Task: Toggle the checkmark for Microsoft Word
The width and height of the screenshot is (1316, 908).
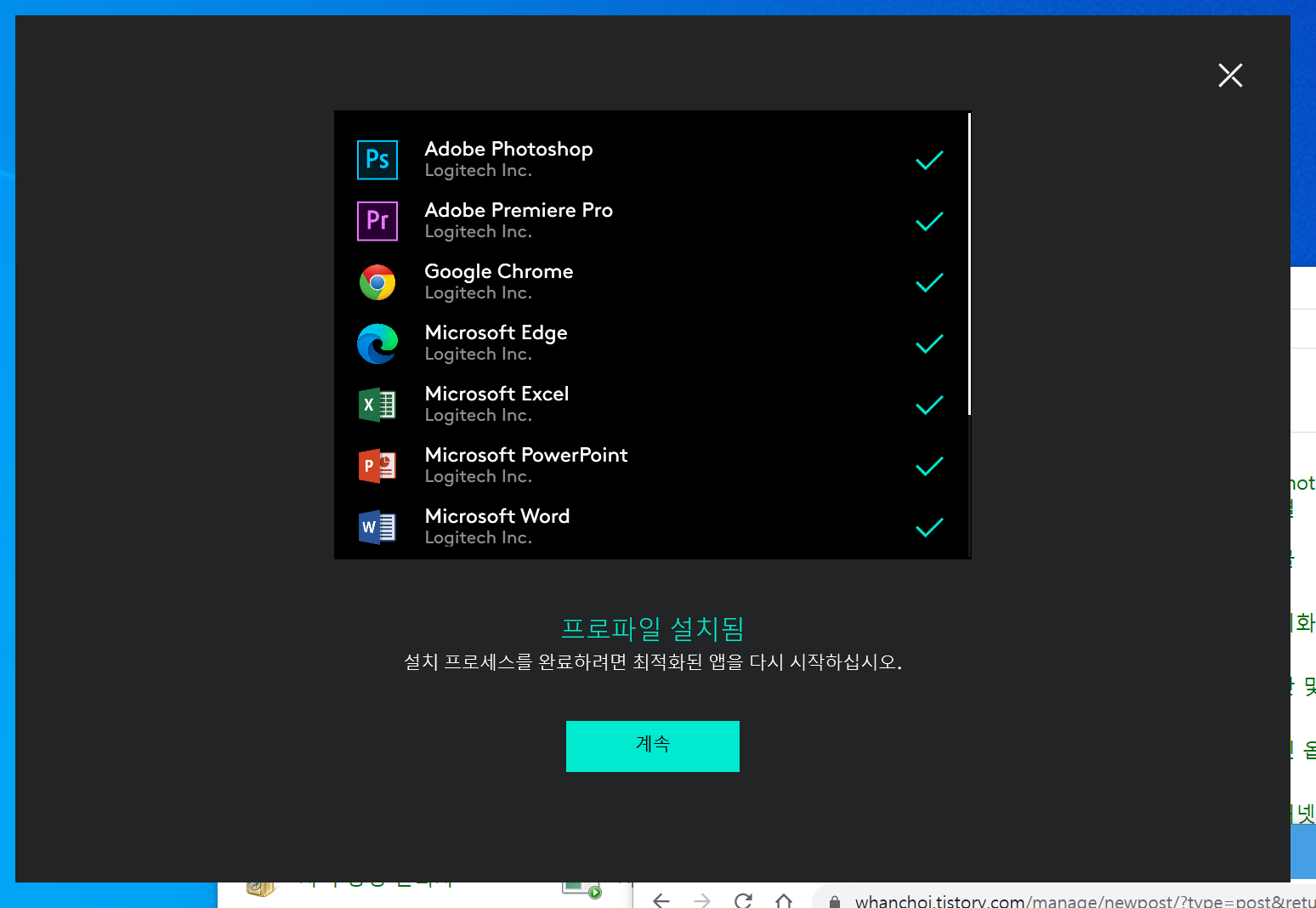Action: click(x=929, y=527)
